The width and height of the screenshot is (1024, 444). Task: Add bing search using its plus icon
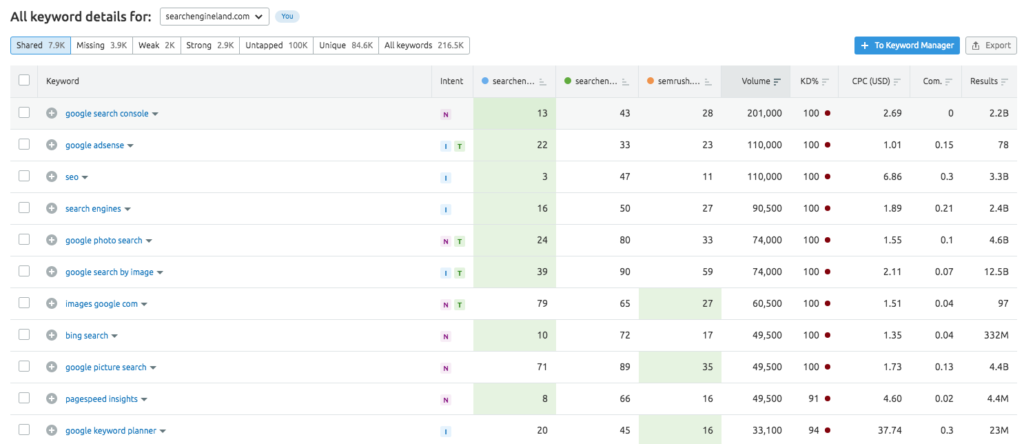coord(52,336)
